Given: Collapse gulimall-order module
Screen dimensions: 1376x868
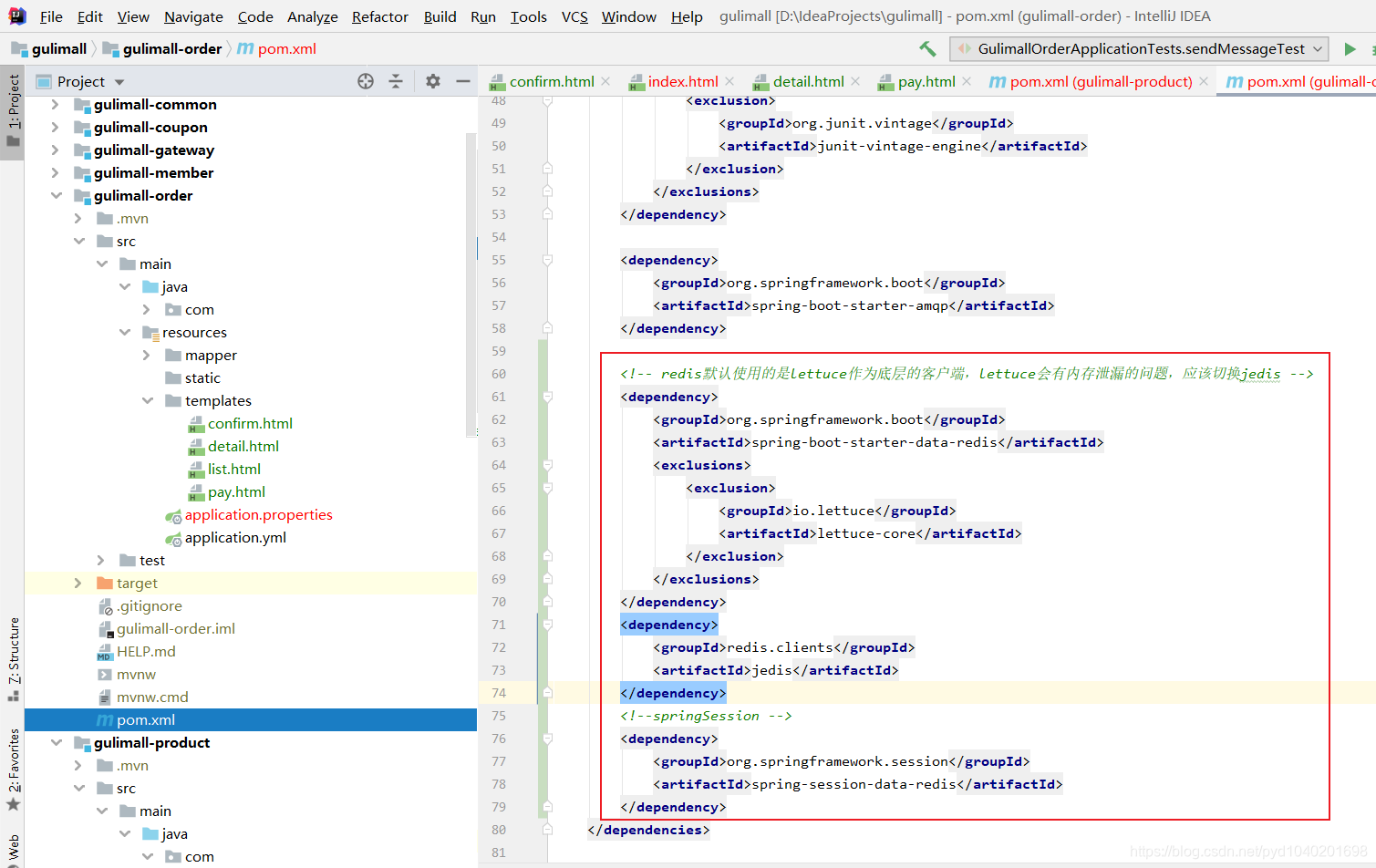Looking at the screenshot, I should click(x=56, y=195).
